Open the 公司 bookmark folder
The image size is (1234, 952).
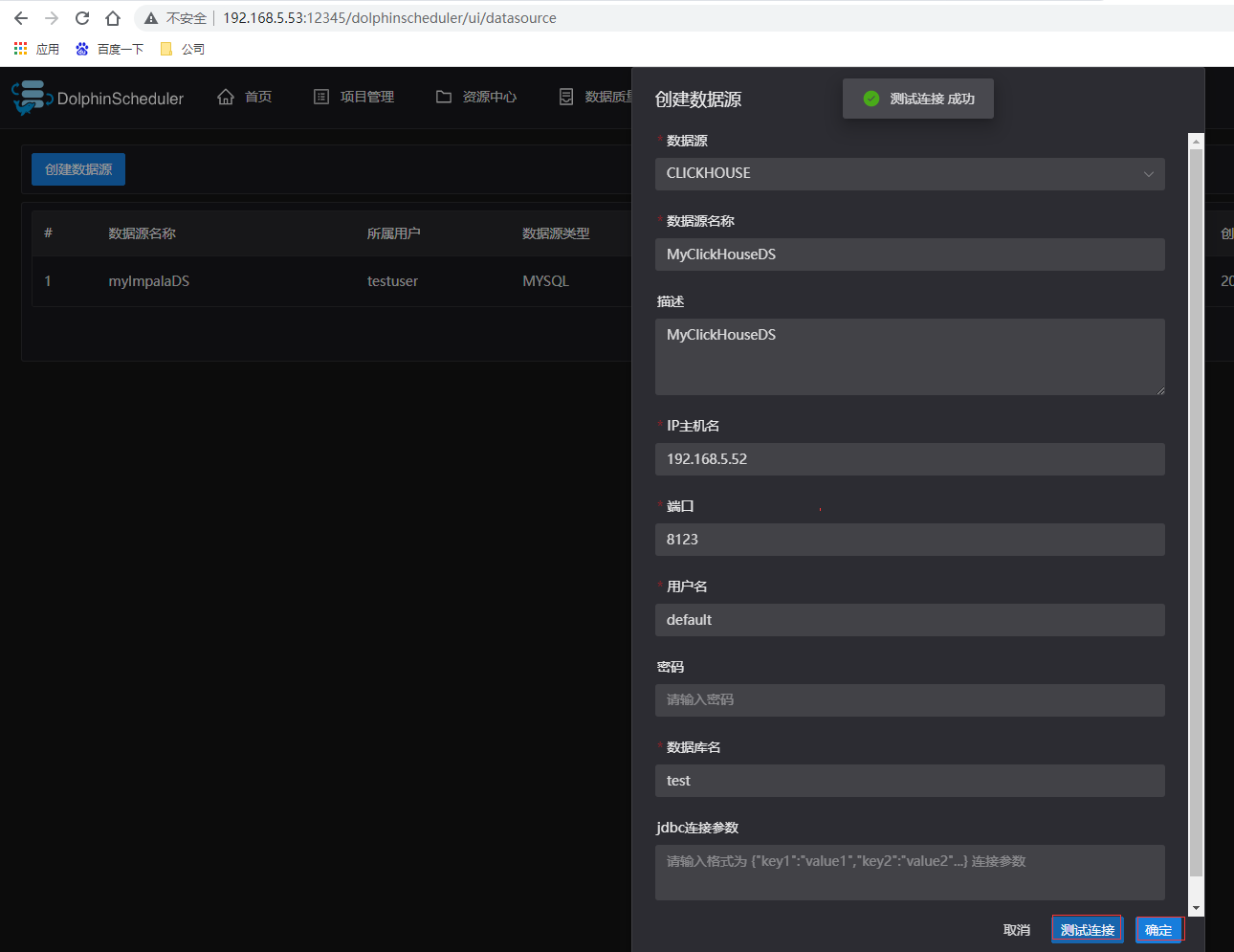182,49
